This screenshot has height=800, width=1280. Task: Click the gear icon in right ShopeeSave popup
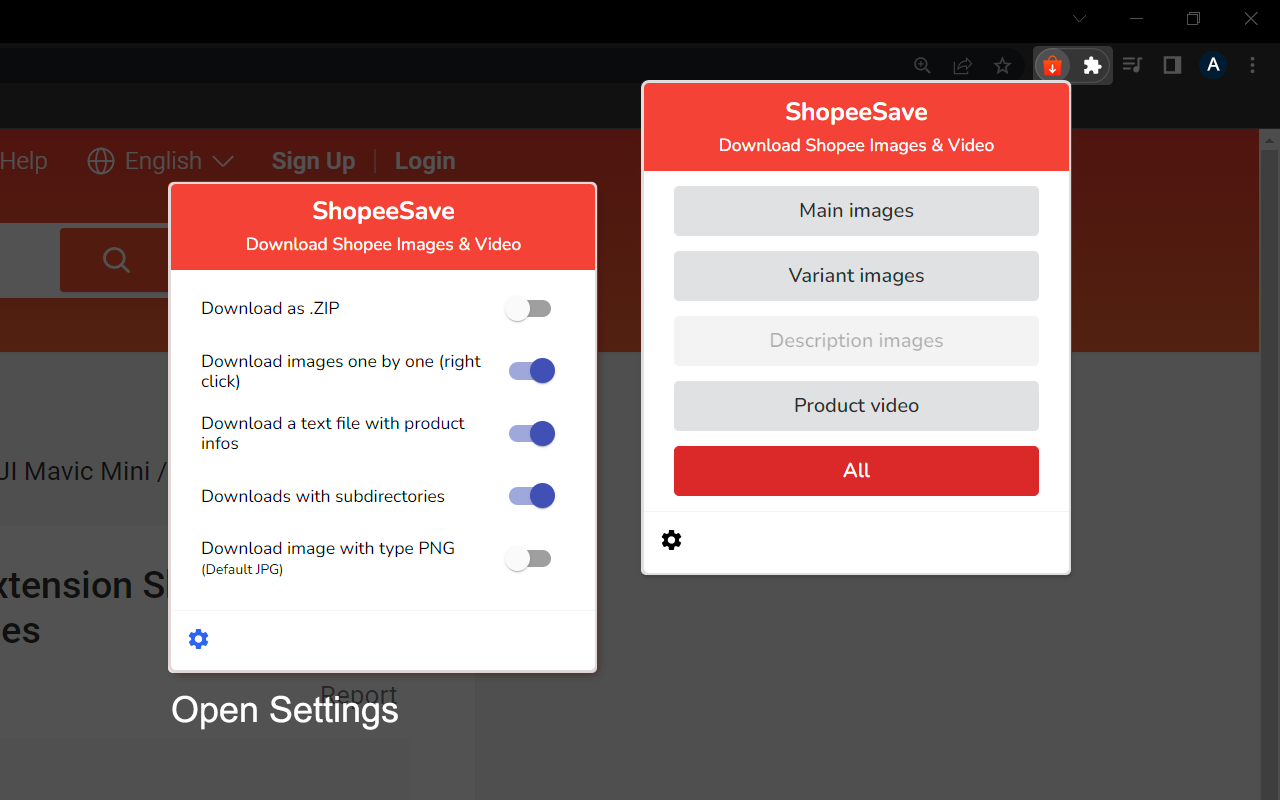pyautogui.click(x=671, y=540)
